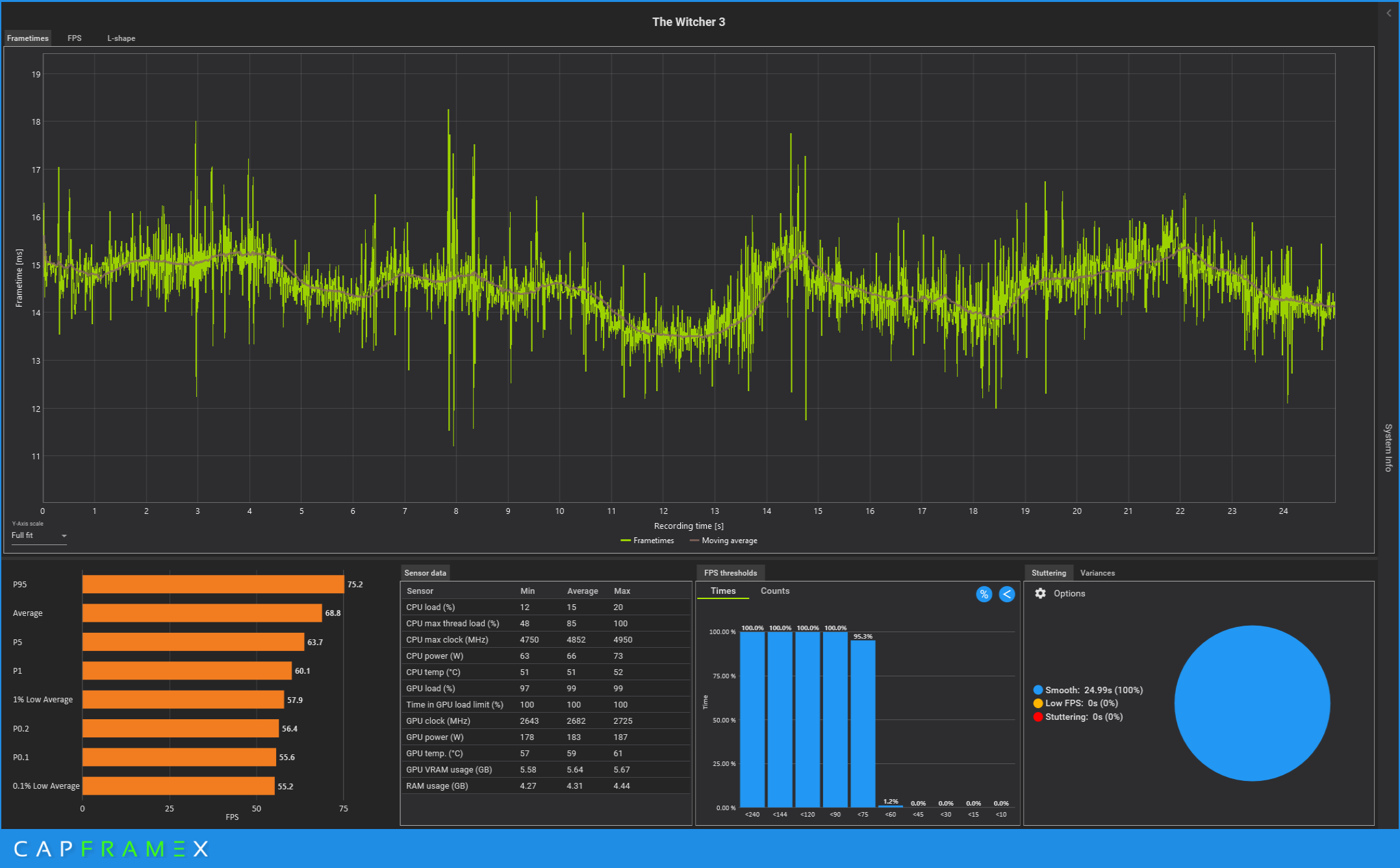Click the Options label in Stuttering panel
Viewport: 1400px width, 868px height.
coord(1069,593)
